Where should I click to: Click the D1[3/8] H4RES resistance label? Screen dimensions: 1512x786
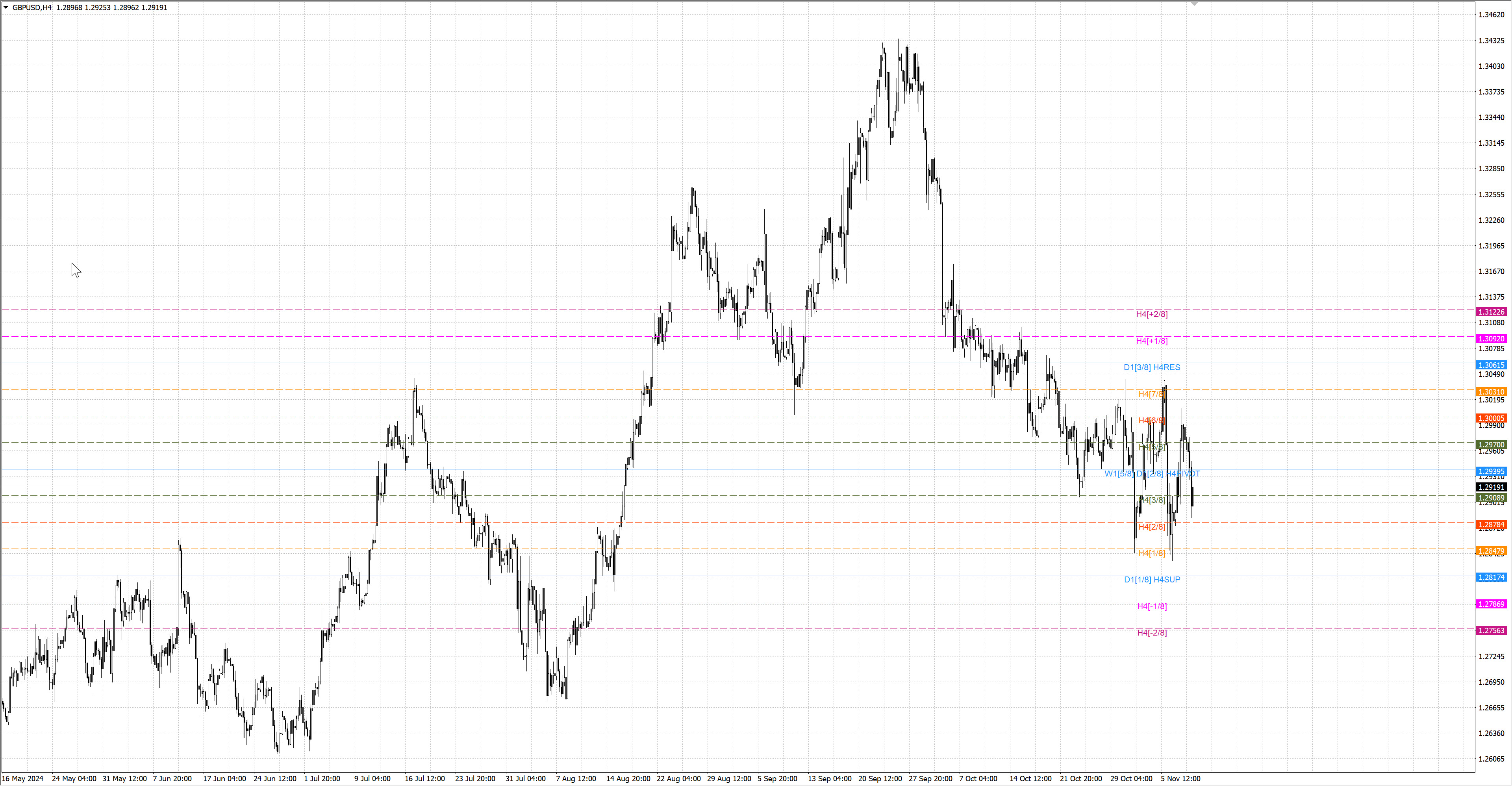(1152, 367)
